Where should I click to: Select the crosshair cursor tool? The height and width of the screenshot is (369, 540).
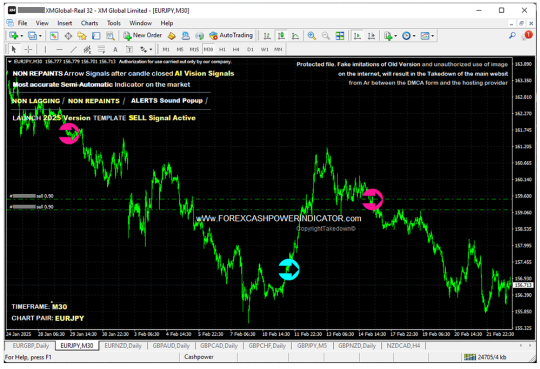(x=28, y=50)
